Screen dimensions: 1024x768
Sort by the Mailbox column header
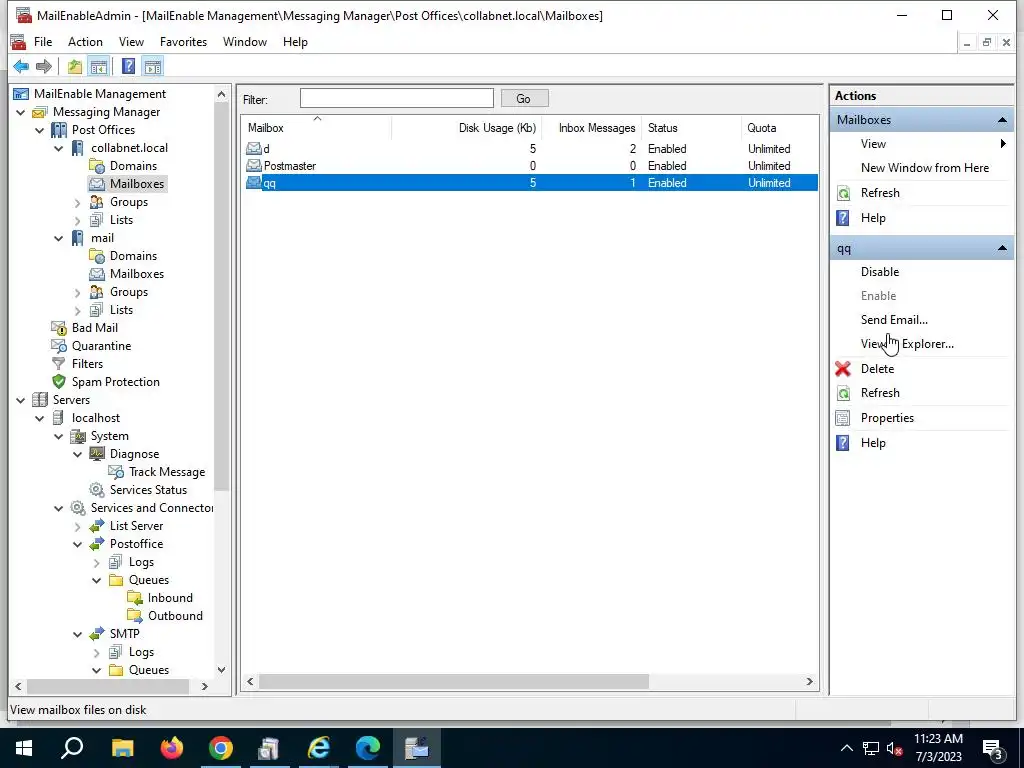point(316,128)
